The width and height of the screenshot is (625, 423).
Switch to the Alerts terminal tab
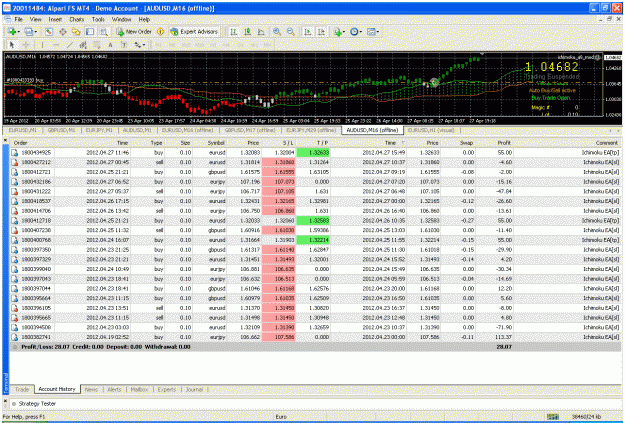[114, 390]
